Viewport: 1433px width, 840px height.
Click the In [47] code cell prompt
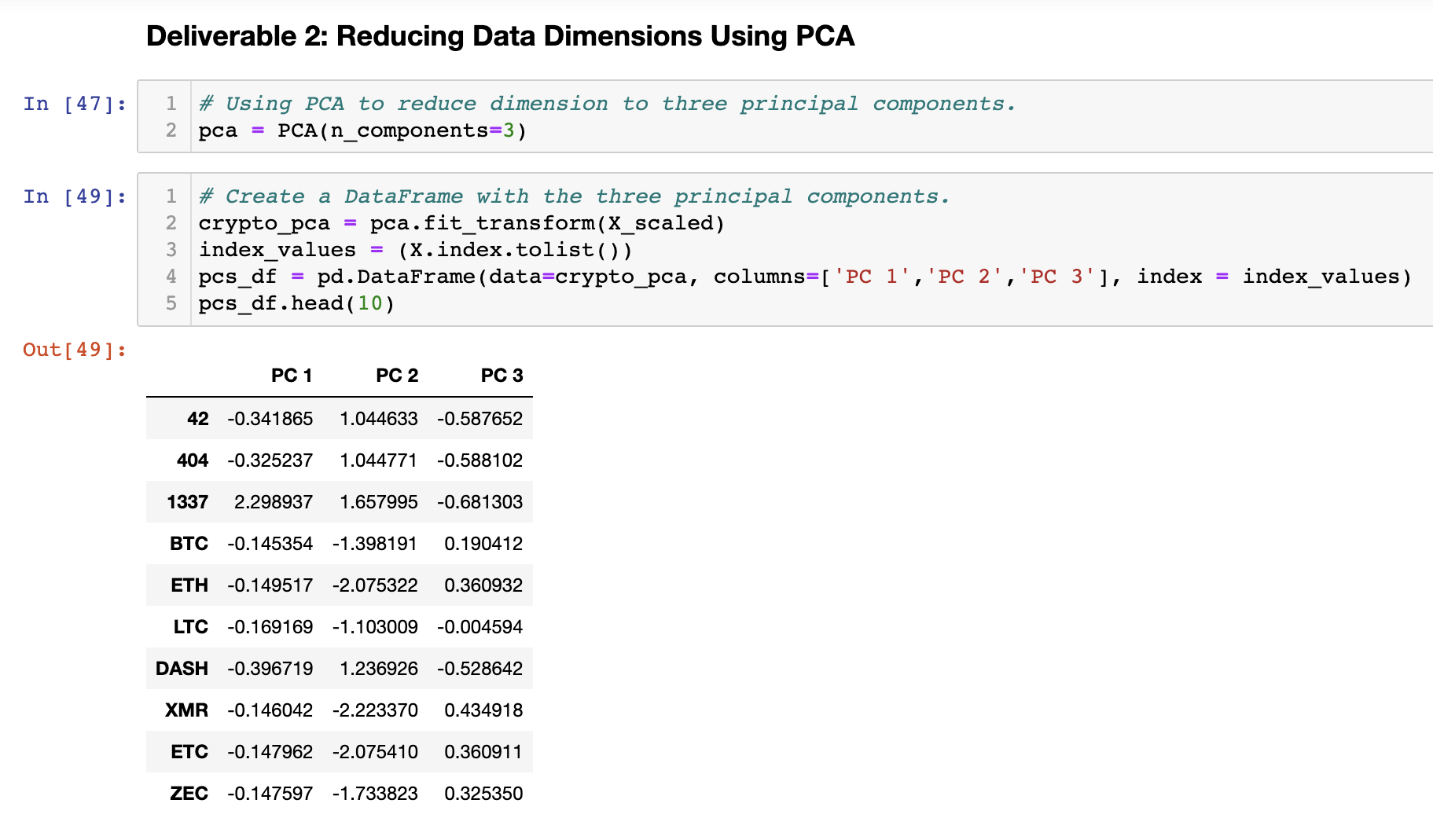coord(75,104)
